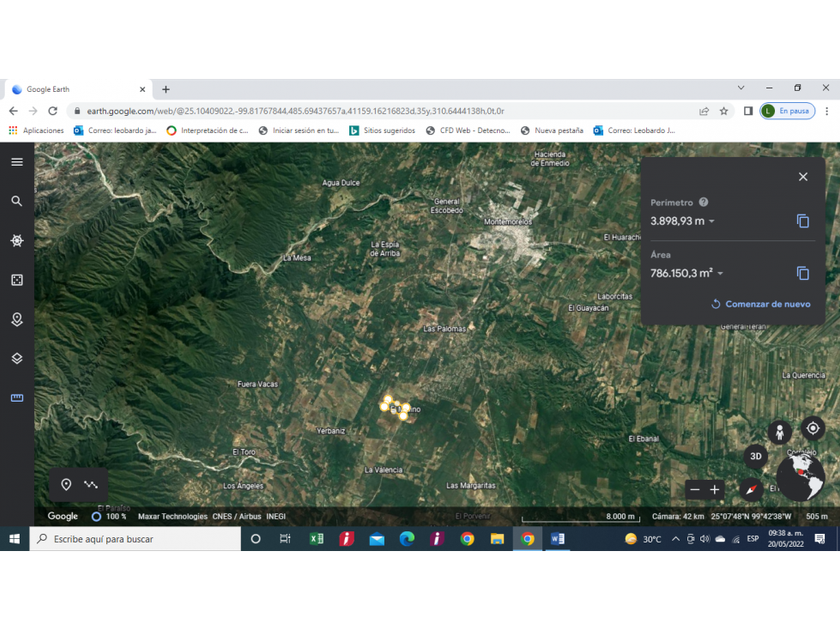Click the Google Earth browser tab
Screen dimensions: 840x630
coord(75,89)
